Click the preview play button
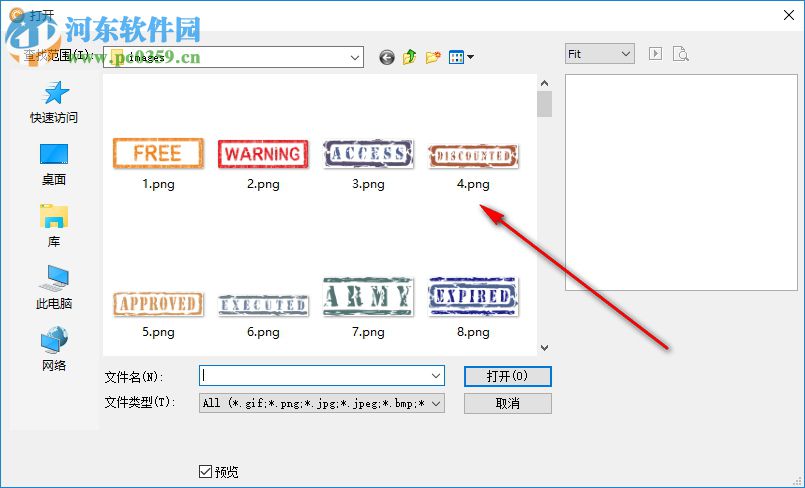The width and height of the screenshot is (805, 488). click(655, 54)
